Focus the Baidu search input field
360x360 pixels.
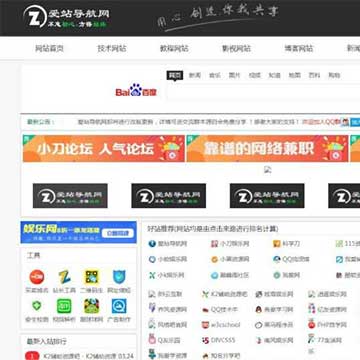tap(263, 91)
